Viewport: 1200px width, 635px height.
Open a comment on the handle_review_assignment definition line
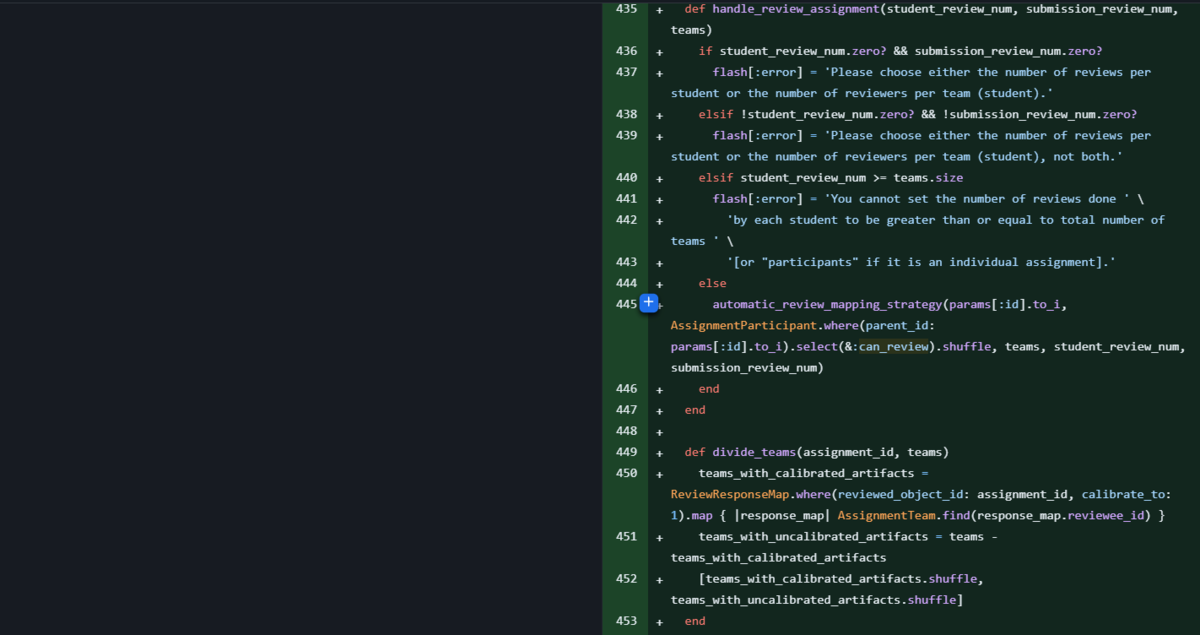pyautogui.click(x=659, y=9)
